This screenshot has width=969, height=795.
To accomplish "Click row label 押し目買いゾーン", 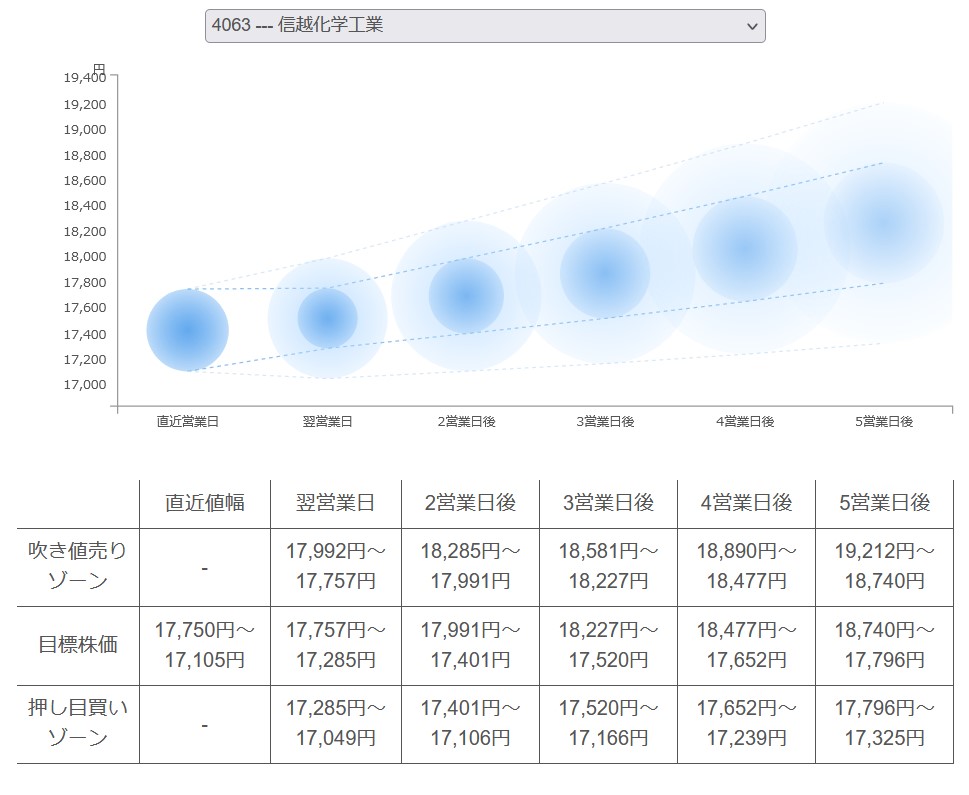I will (78, 723).
